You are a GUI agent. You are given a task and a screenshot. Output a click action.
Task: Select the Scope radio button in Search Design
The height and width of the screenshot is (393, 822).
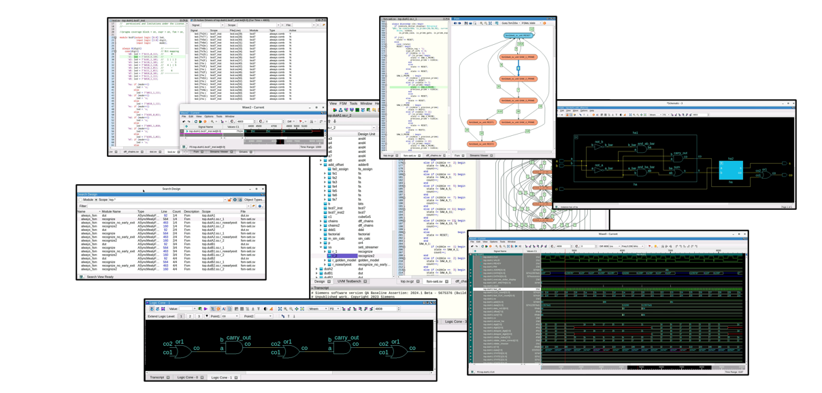click(96, 200)
